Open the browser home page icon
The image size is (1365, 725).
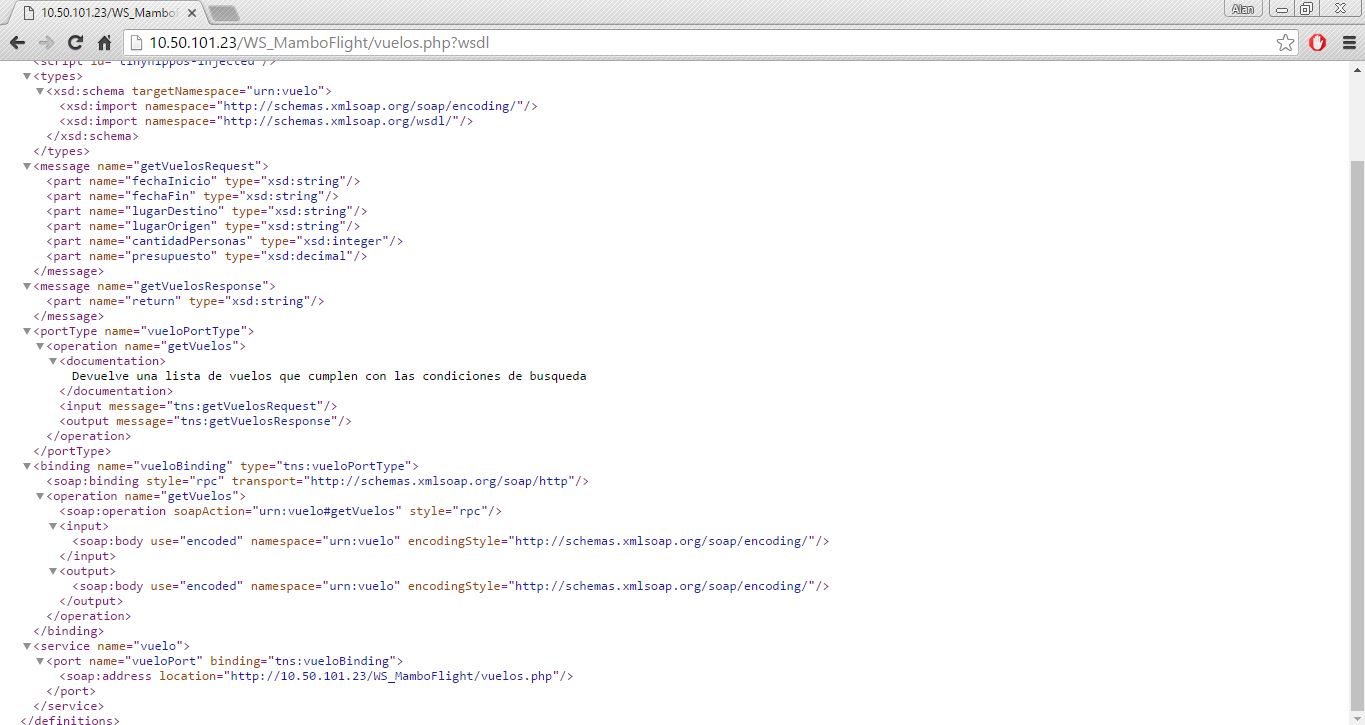click(x=104, y=43)
